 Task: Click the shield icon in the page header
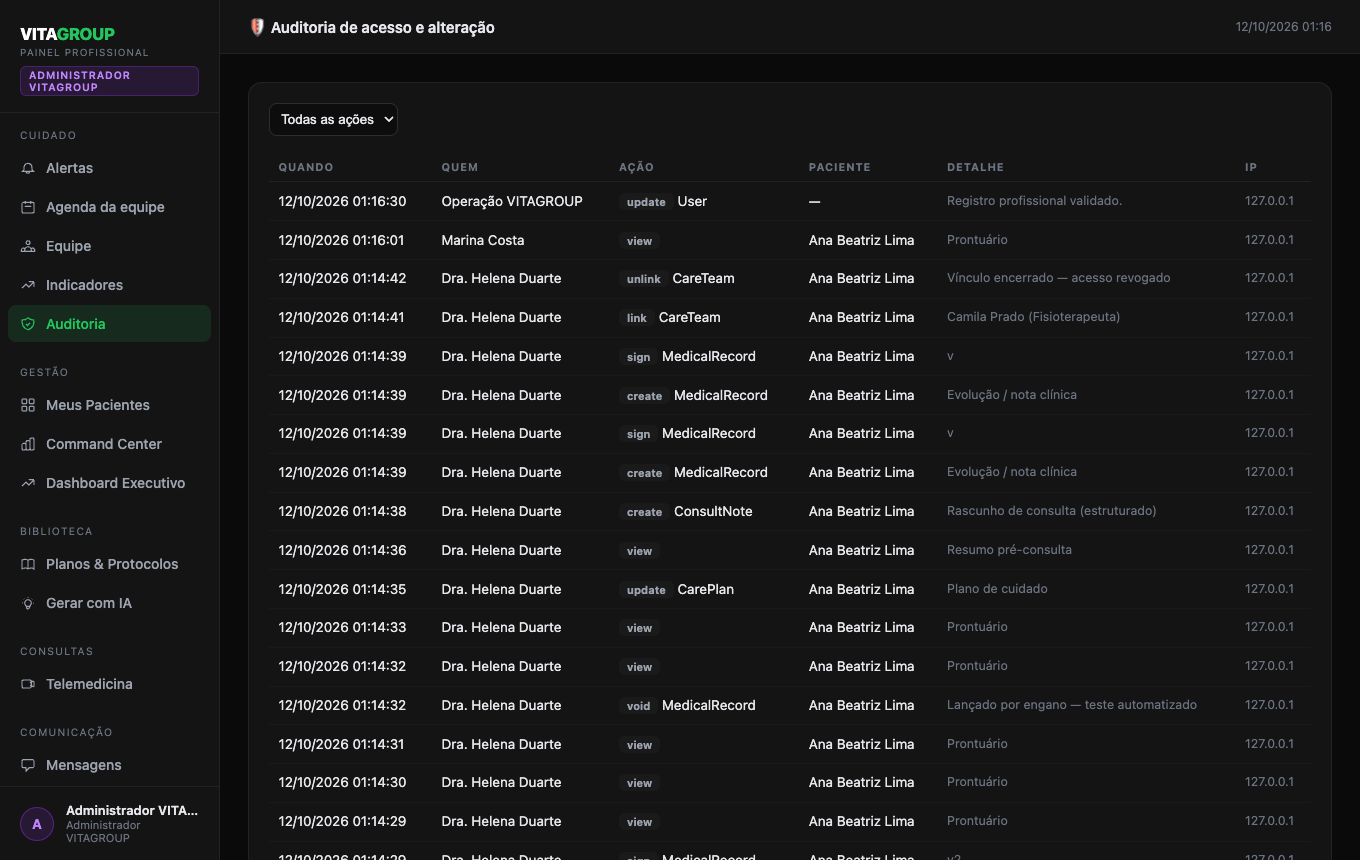[257, 27]
